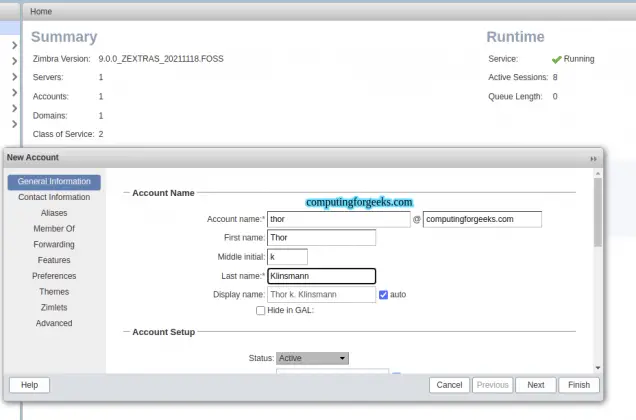This screenshot has height=420, width=636.
Task: Expand the last sidebar chevron arrow
Action: point(15,124)
